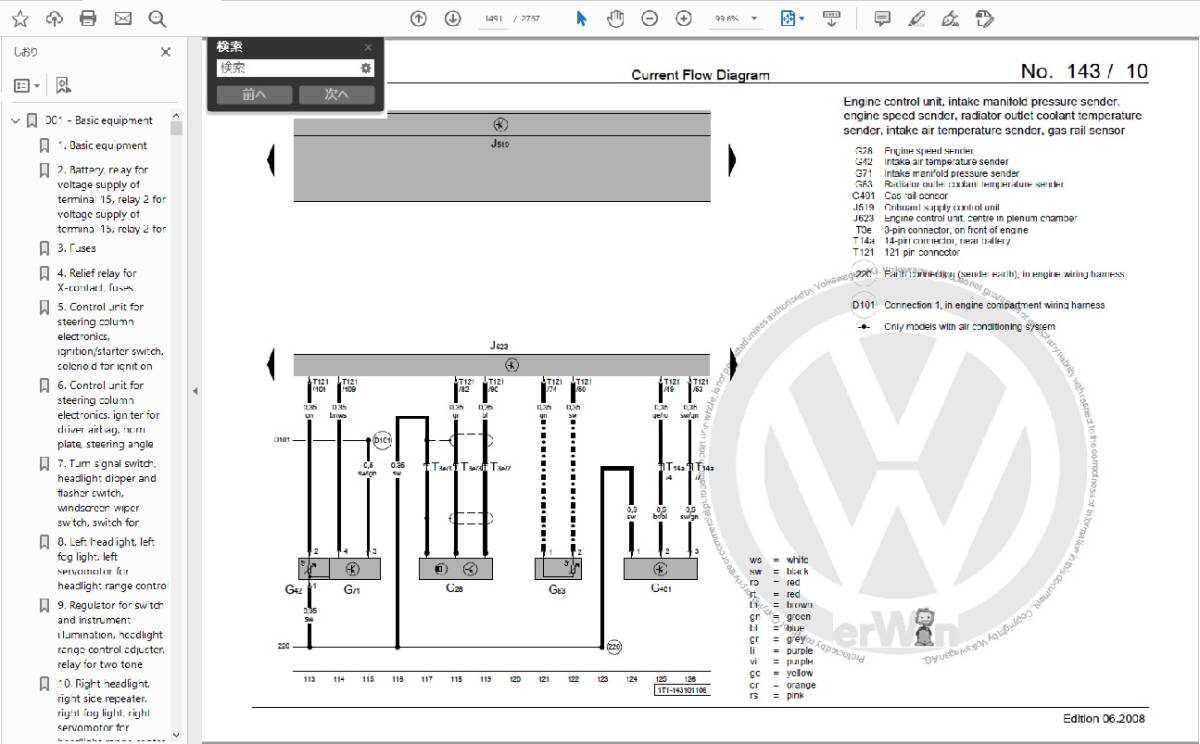
Task: Click the star bookmark icon
Action: (x=21, y=19)
